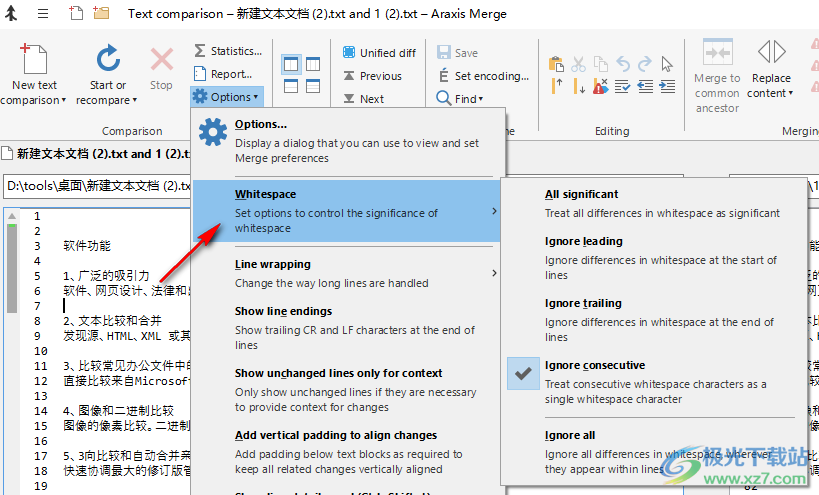Click the red Stop cross icon
The height and width of the screenshot is (495, 819).
[x=161, y=59]
